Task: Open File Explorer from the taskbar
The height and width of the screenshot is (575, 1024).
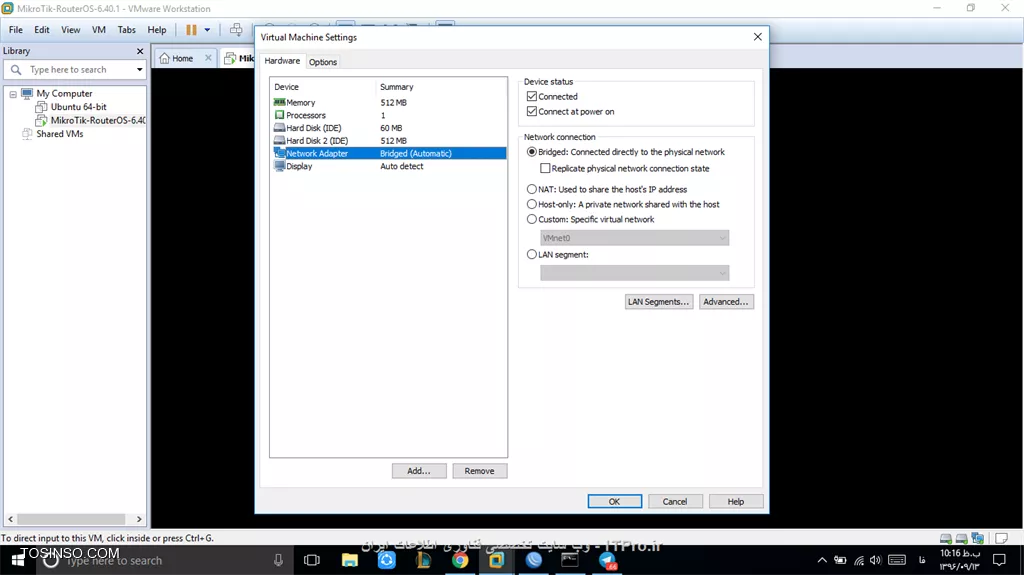Action: 350,560
